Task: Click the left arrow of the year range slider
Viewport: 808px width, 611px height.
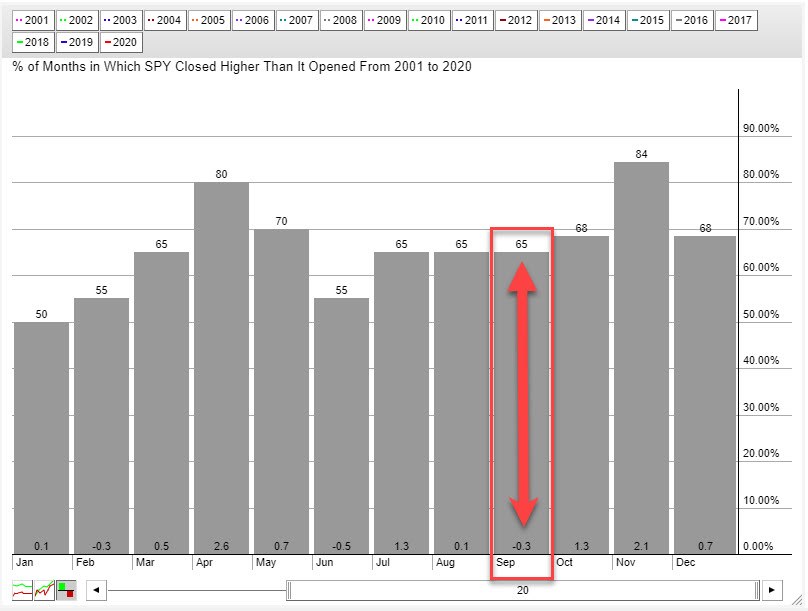Action: [96, 590]
